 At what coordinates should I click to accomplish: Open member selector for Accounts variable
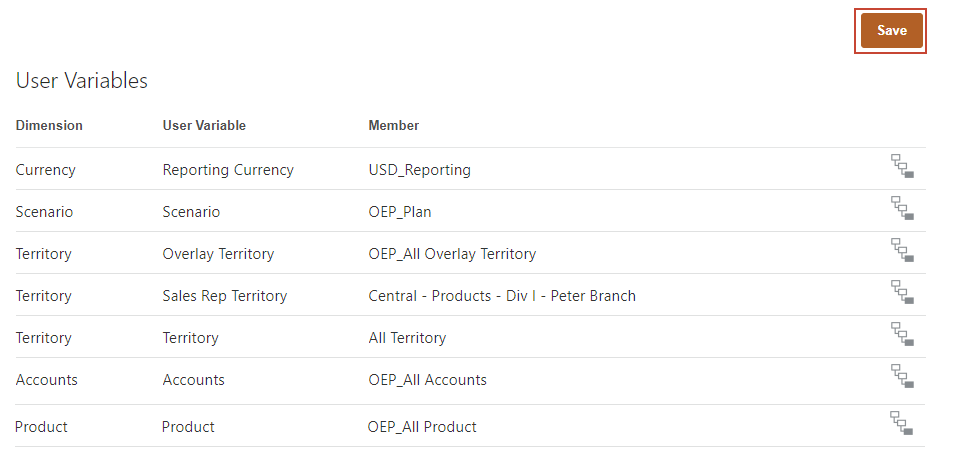(903, 377)
